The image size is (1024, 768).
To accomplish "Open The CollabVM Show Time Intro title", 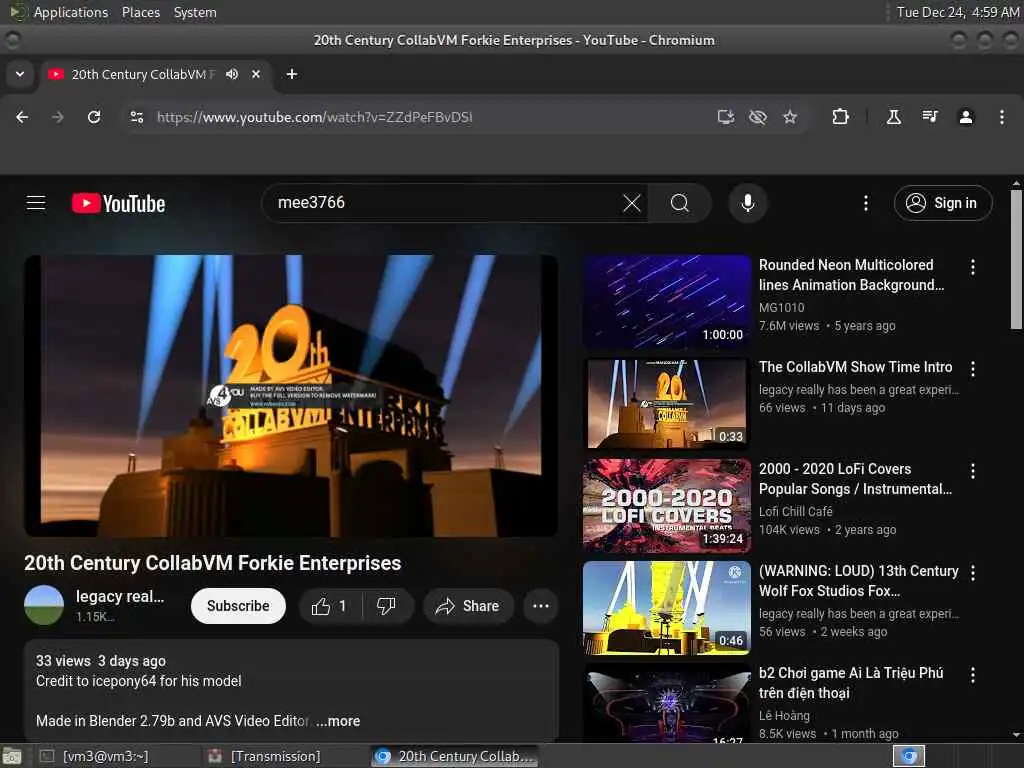I will pyautogui.click(x=856, y=367).
